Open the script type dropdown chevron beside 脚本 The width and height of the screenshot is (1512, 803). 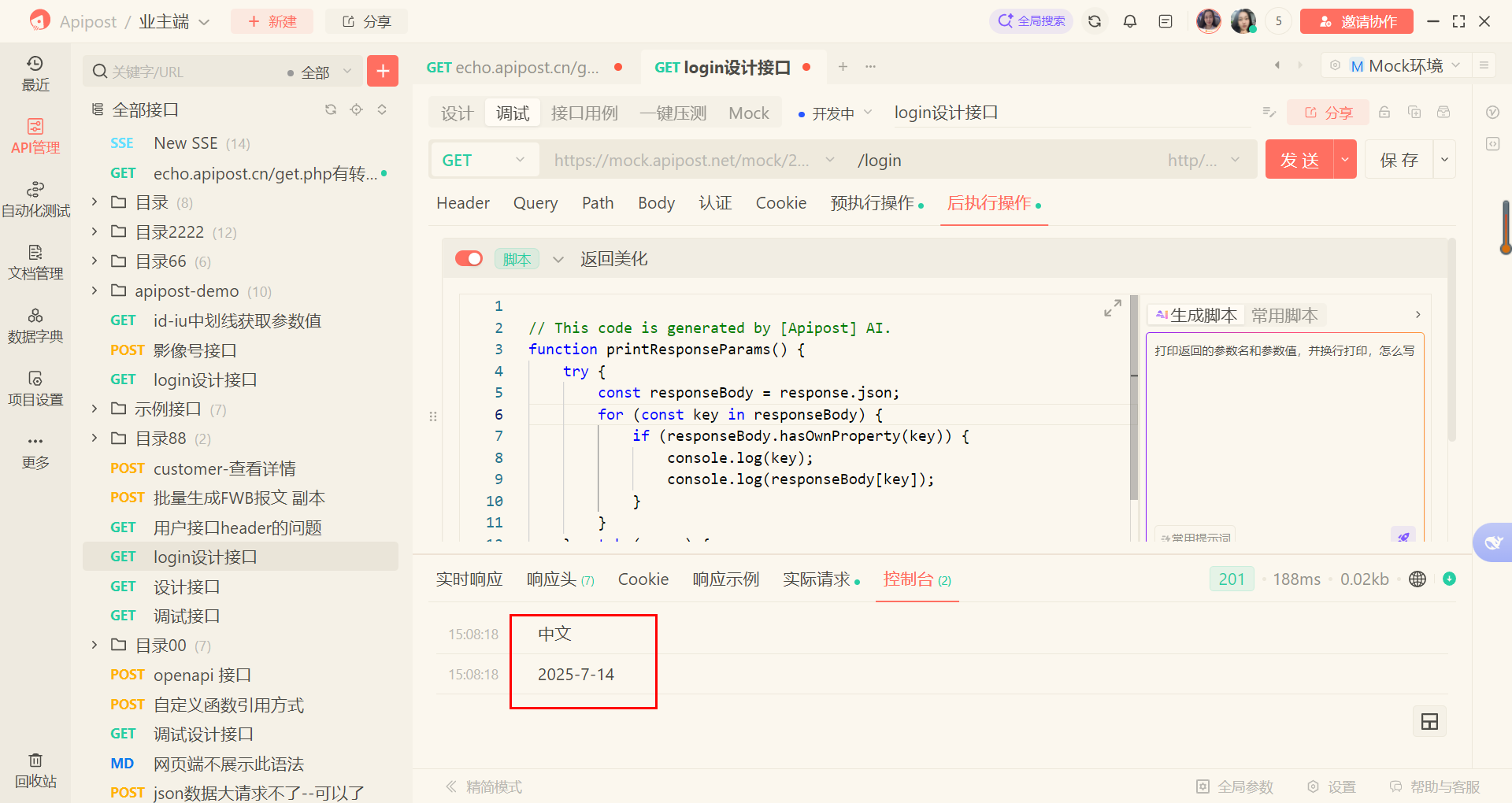pos(558,259)
